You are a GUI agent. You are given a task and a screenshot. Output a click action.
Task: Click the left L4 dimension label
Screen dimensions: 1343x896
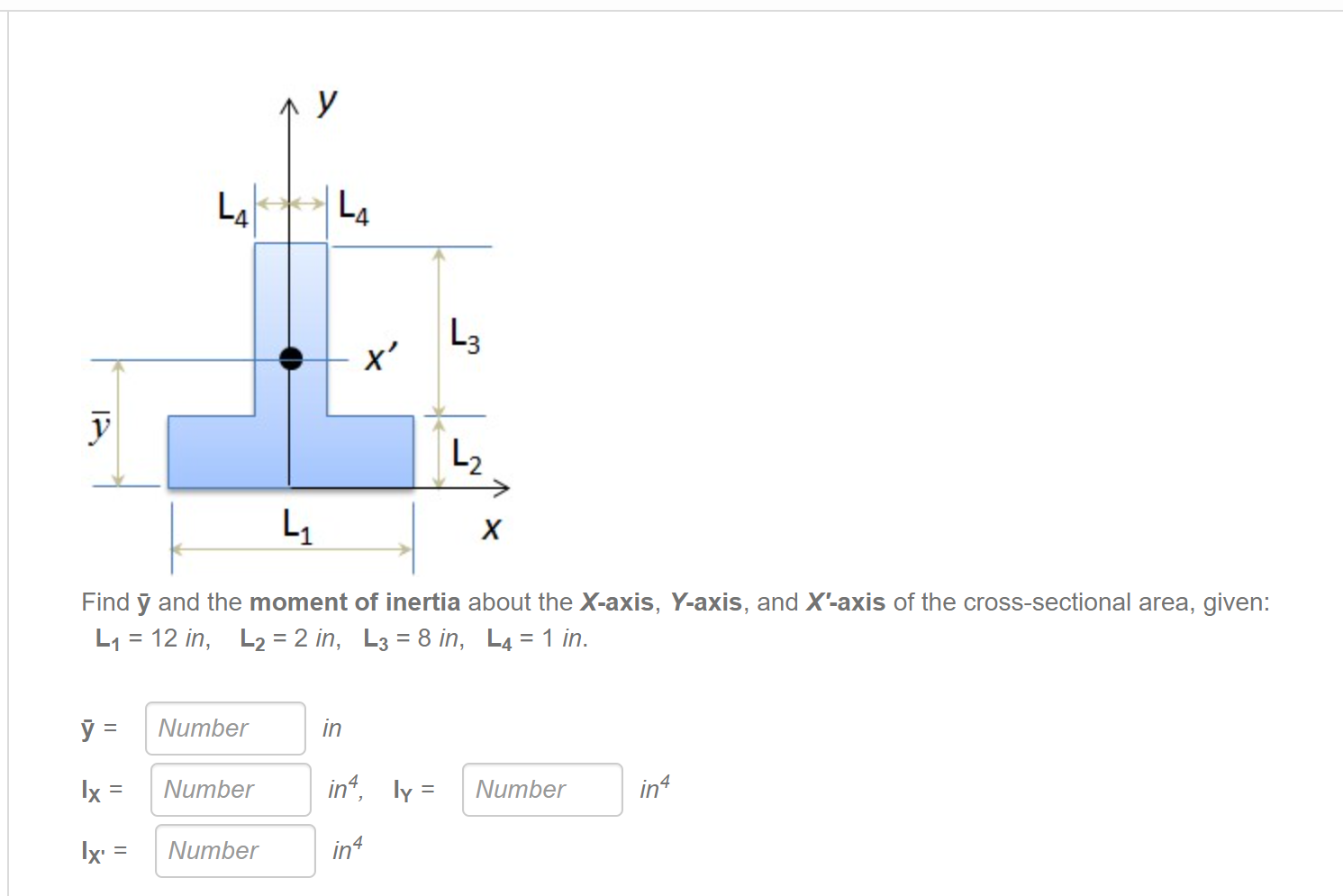[x=231, y=207]
